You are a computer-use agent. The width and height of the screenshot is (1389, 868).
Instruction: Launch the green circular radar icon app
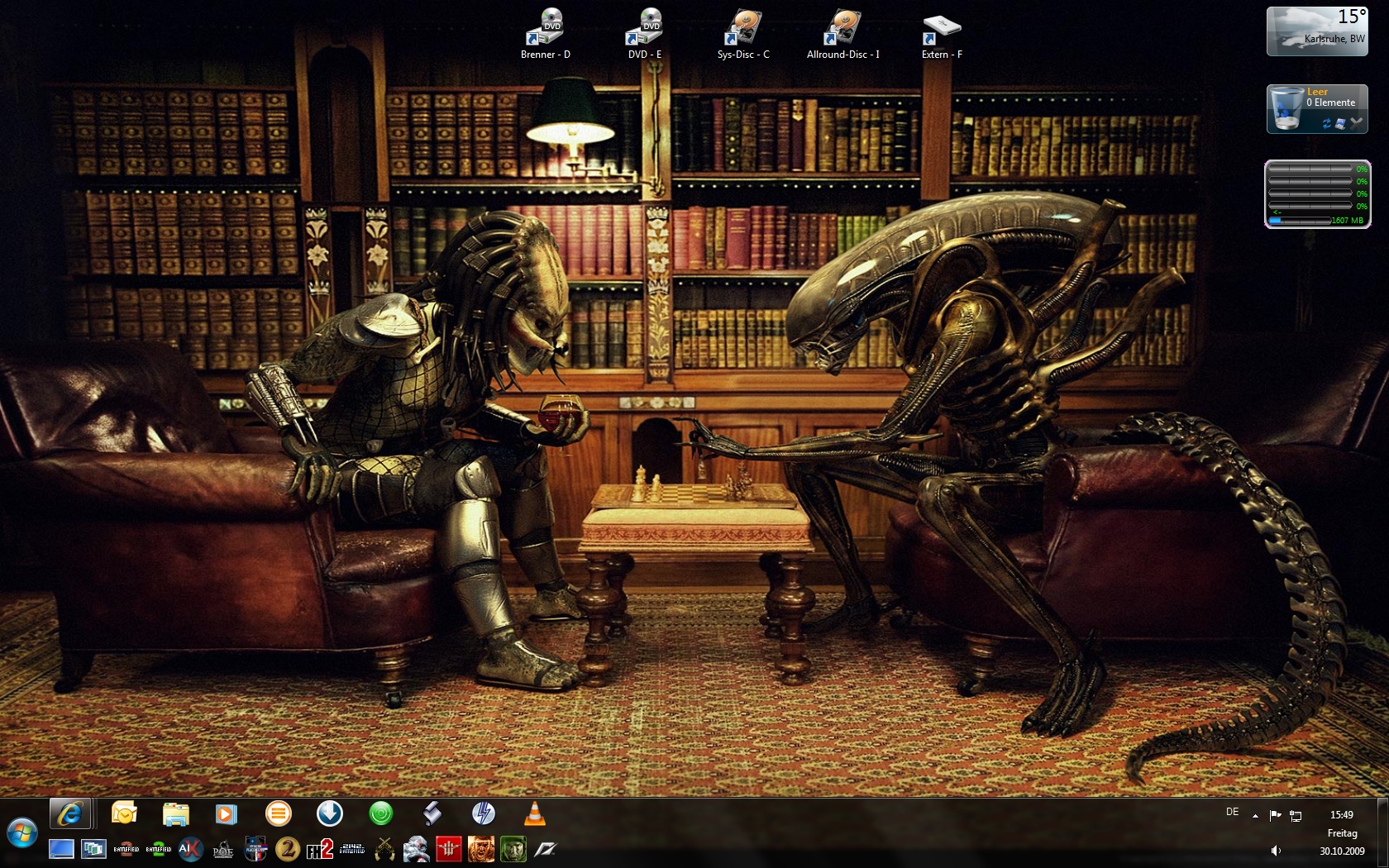point(381,814)
